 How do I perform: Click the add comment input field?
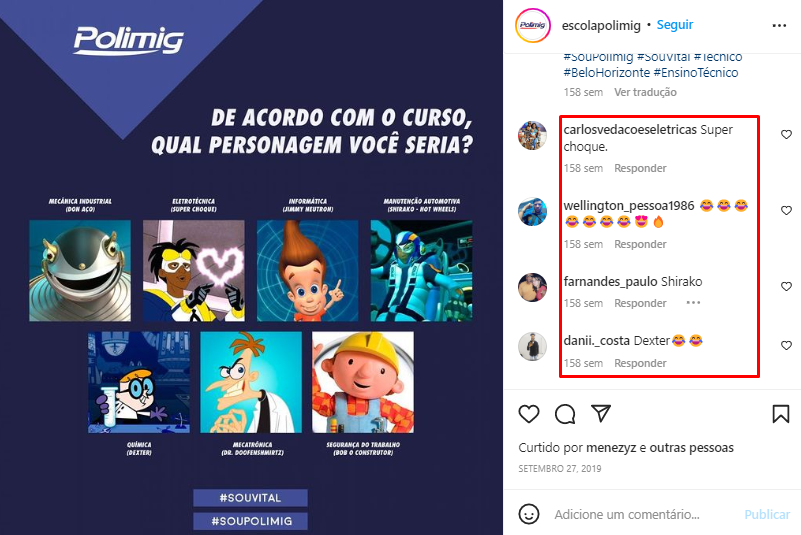point(627,514)
